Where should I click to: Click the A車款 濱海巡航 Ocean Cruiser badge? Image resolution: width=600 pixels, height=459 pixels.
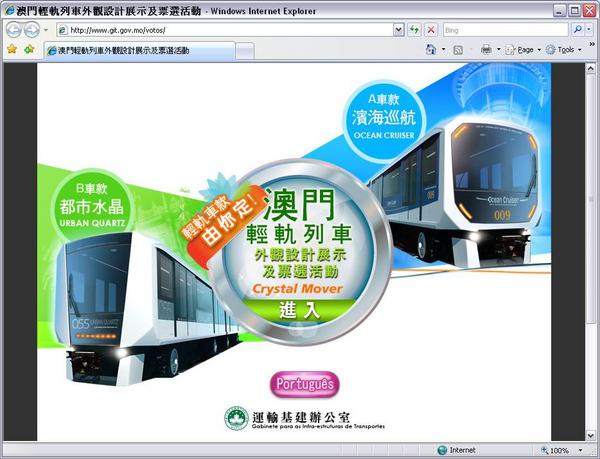point(384,119)
